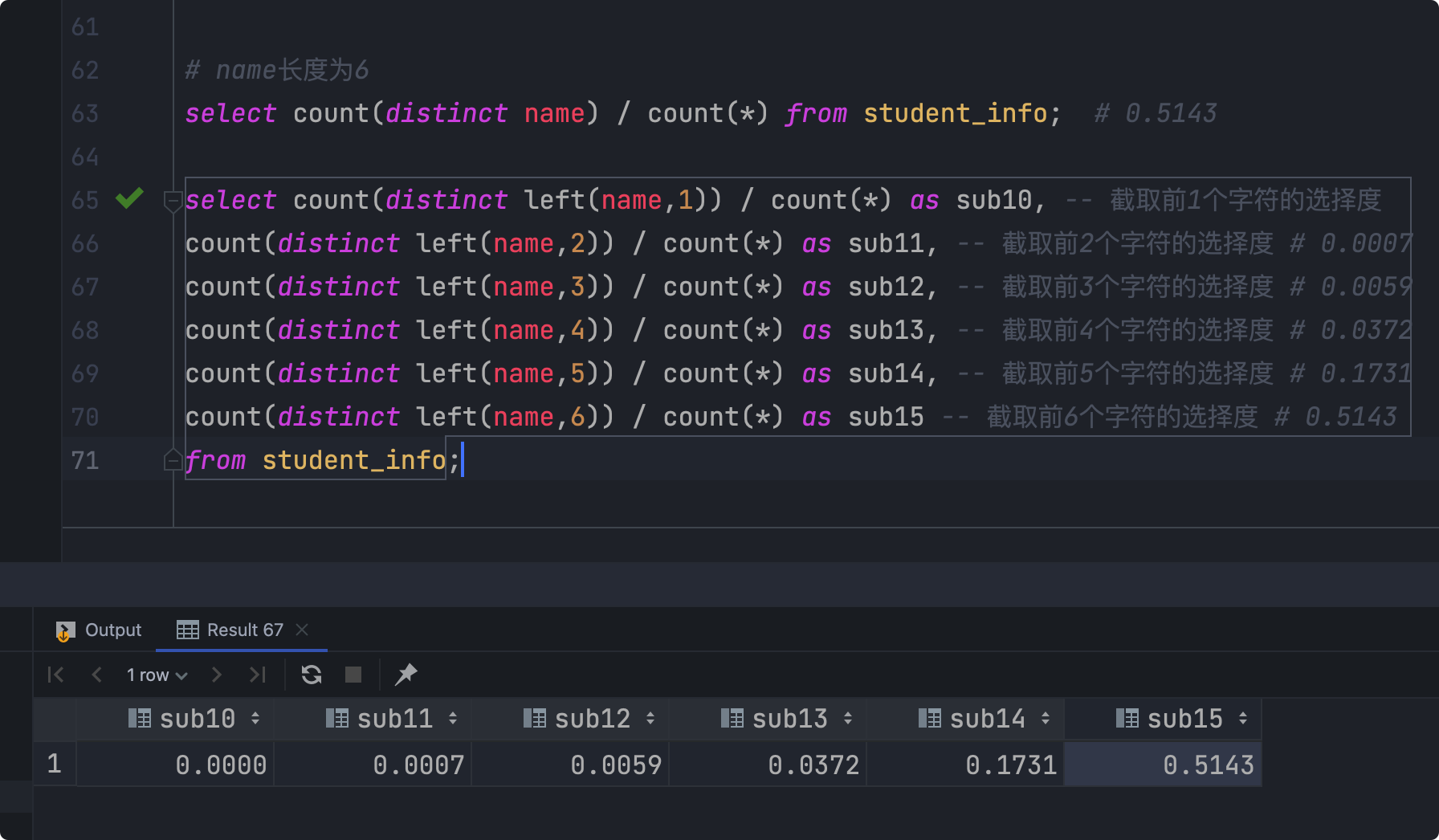
Task: Sort by sub13 column header
Action: point(768,719)
